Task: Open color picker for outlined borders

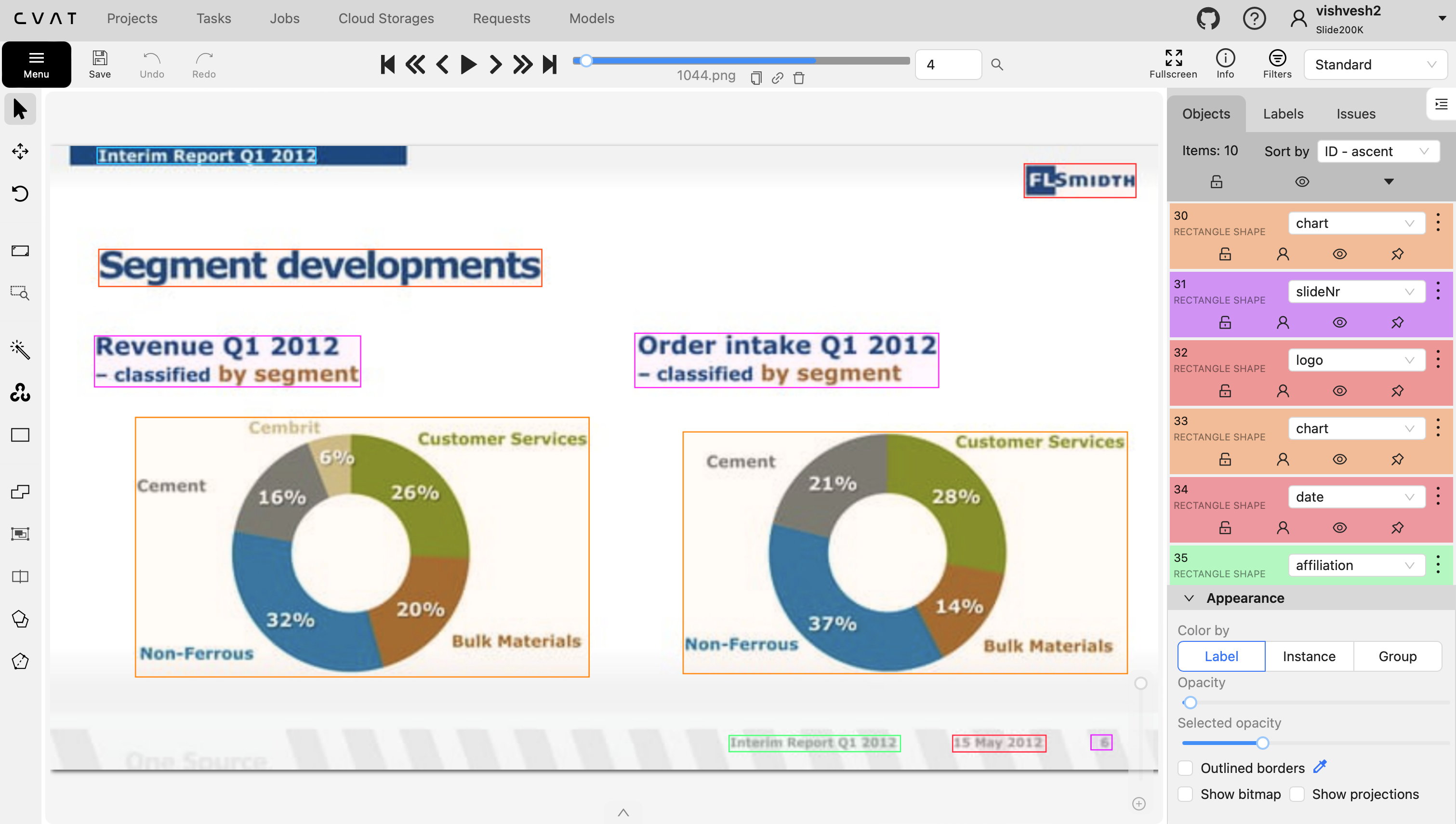Action: coord(1320,767)
